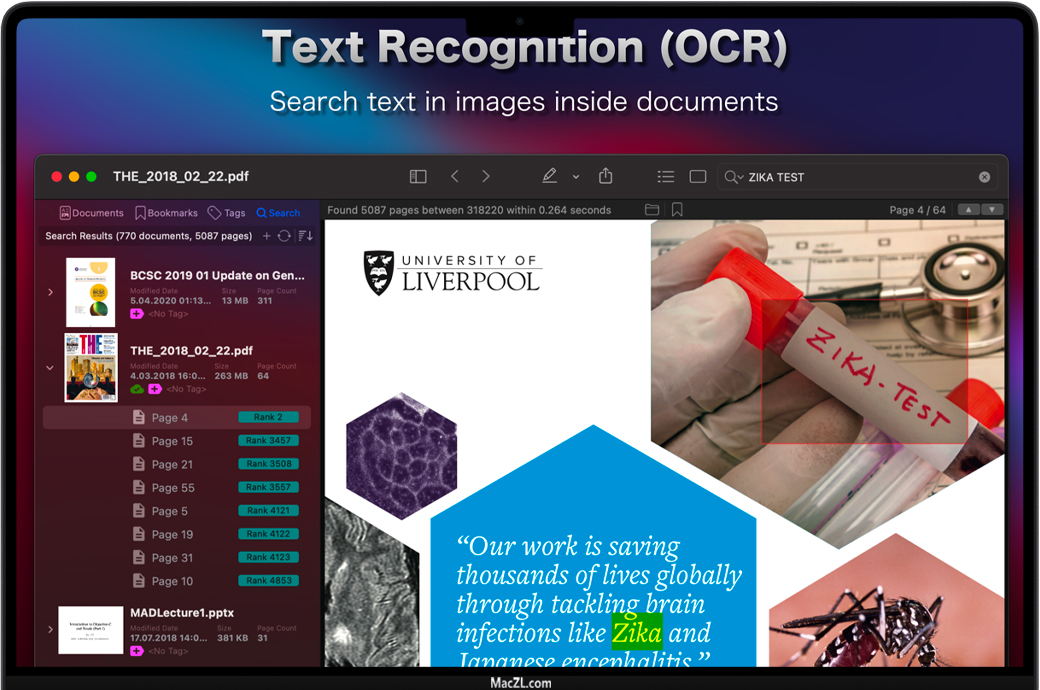Screen dimensions: 1040x690
Task: Switch to single page view icon
Action: [x=698, y=176]
